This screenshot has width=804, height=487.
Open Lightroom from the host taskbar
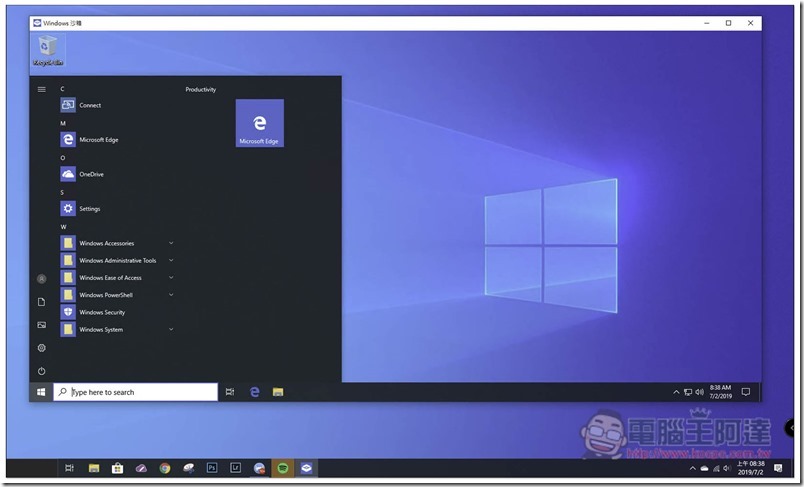pyautogui.click(x=235, y=468)
